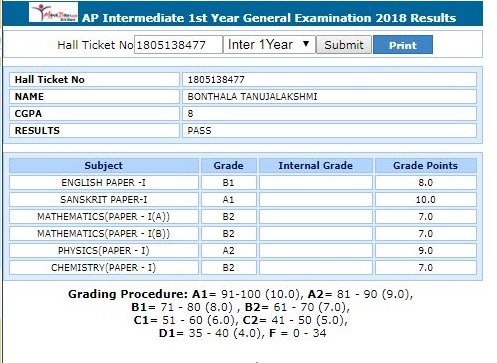Screen dimensions: 497x363
Task: Click the RESULTS value PASS field
Action: click(x=329, y=131)
